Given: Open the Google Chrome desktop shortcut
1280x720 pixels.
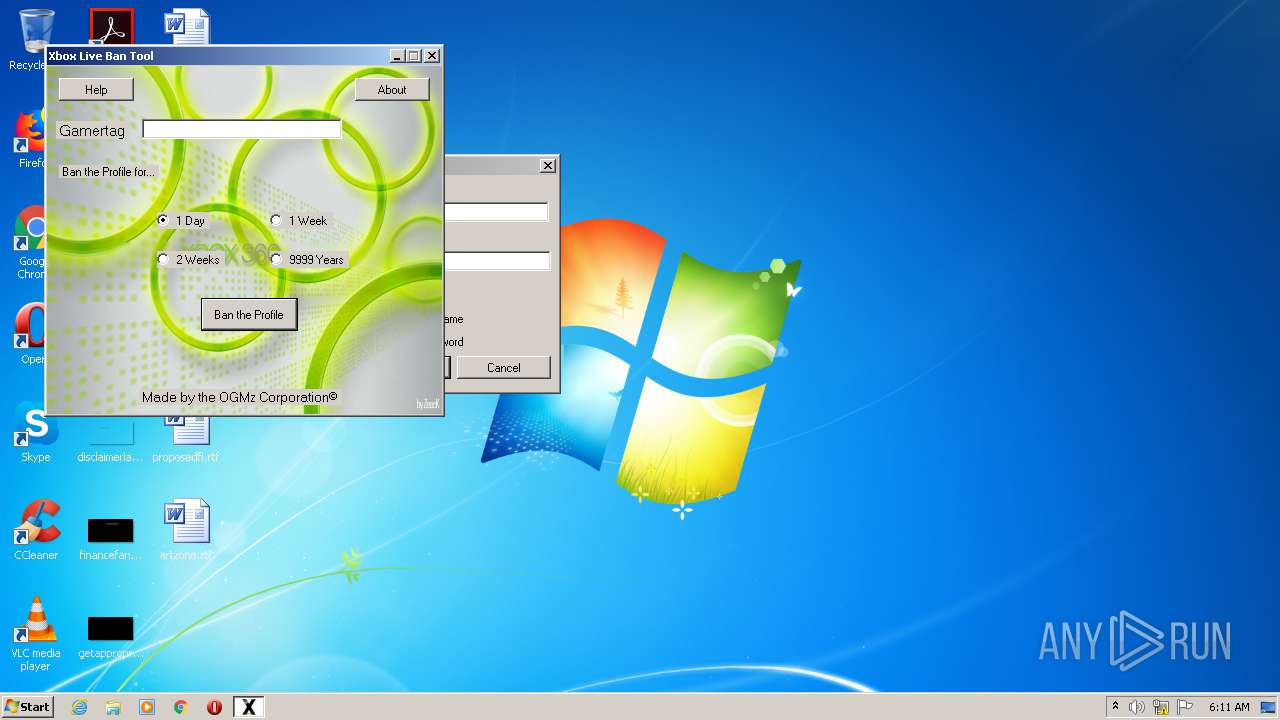Looking at the screenshot, I should click(x=30, y=243).
